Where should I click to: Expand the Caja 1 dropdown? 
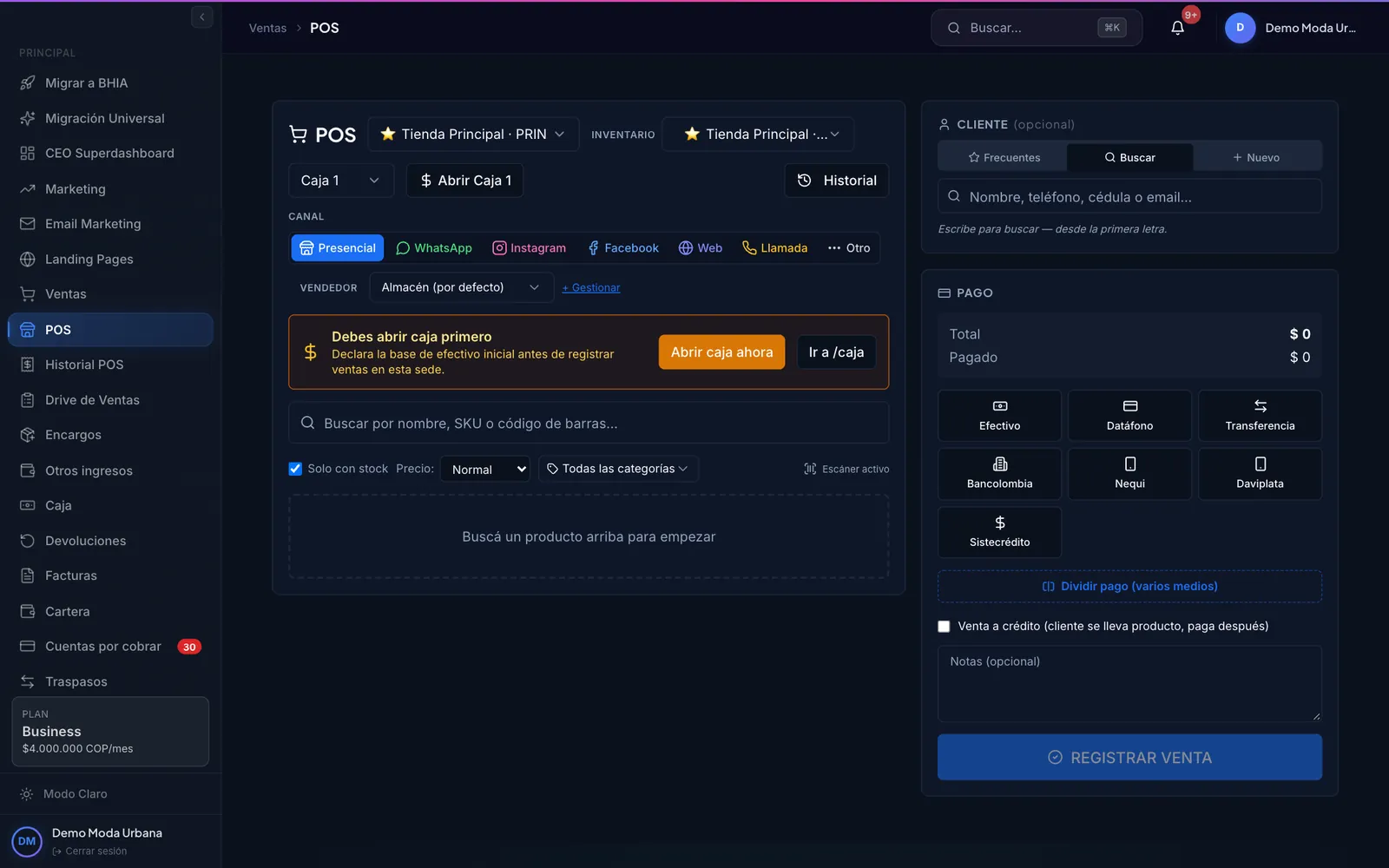pyautogui.click(x=341, y=181)
